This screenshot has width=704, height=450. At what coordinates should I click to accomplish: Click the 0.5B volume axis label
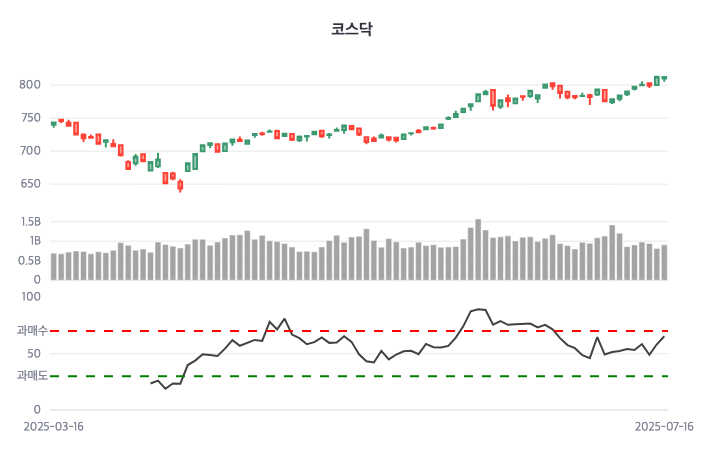tap(29, 260)
